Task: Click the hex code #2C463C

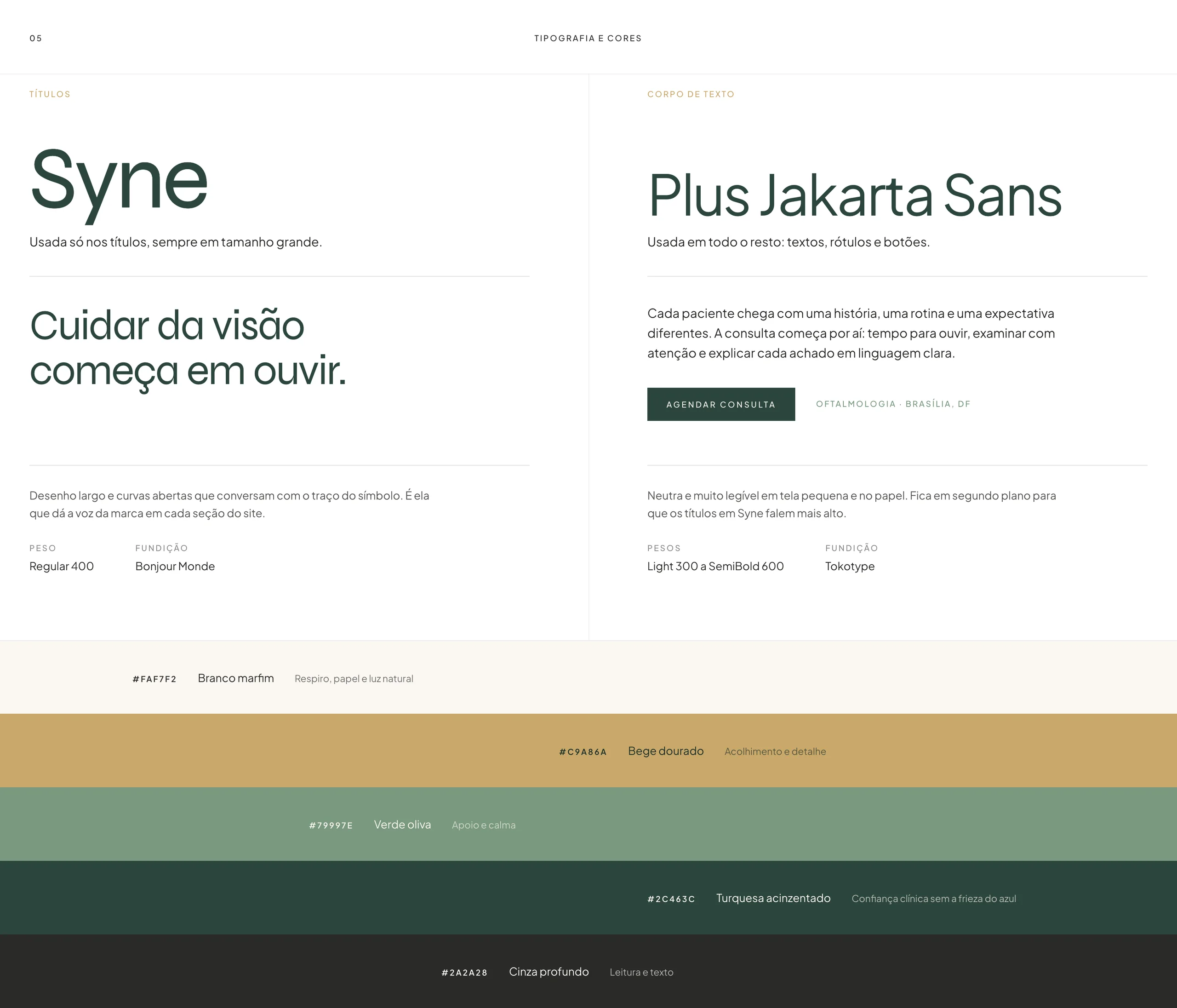Action: tap(671, 899)
